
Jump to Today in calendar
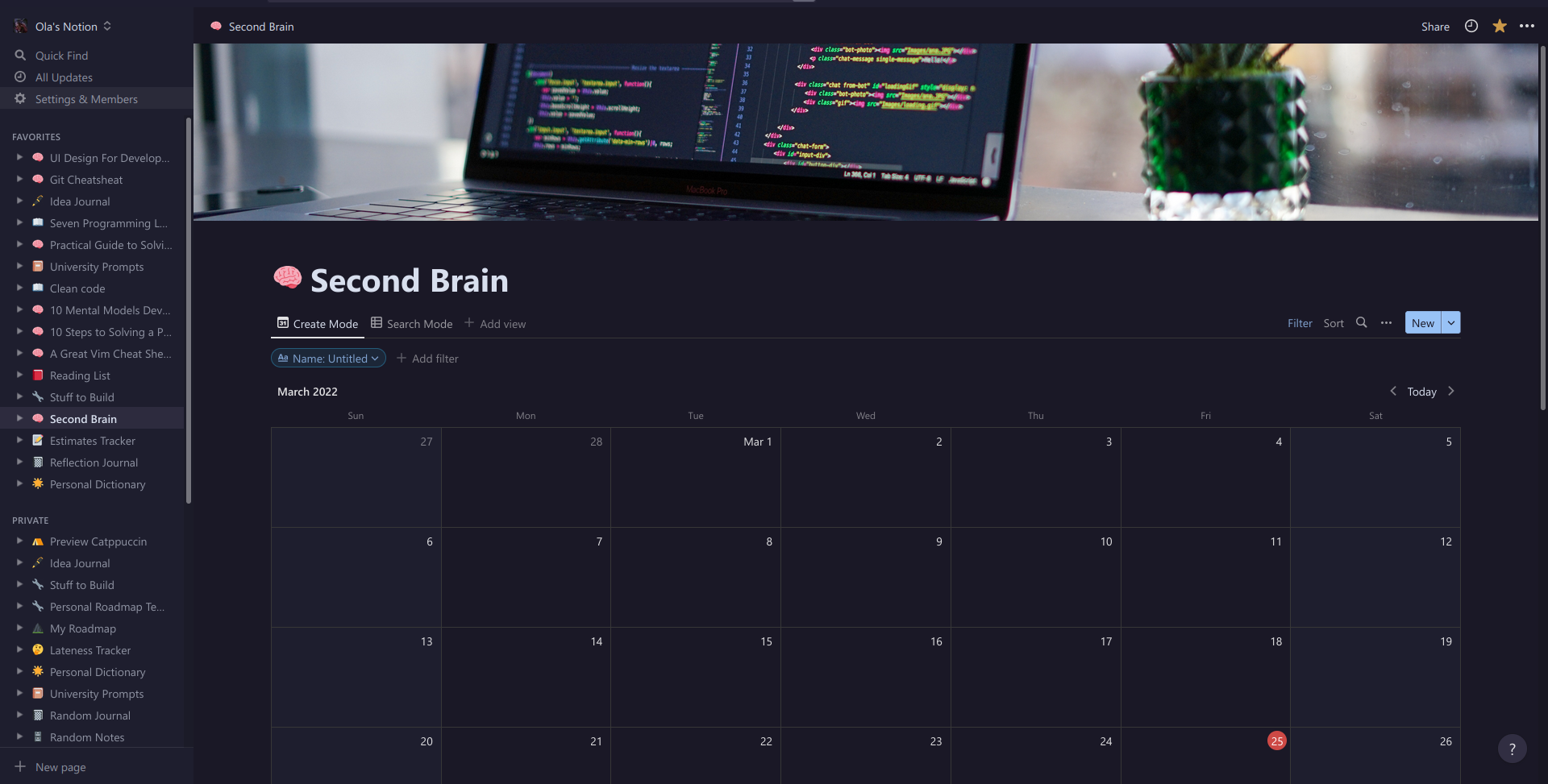coord(1421,391)
